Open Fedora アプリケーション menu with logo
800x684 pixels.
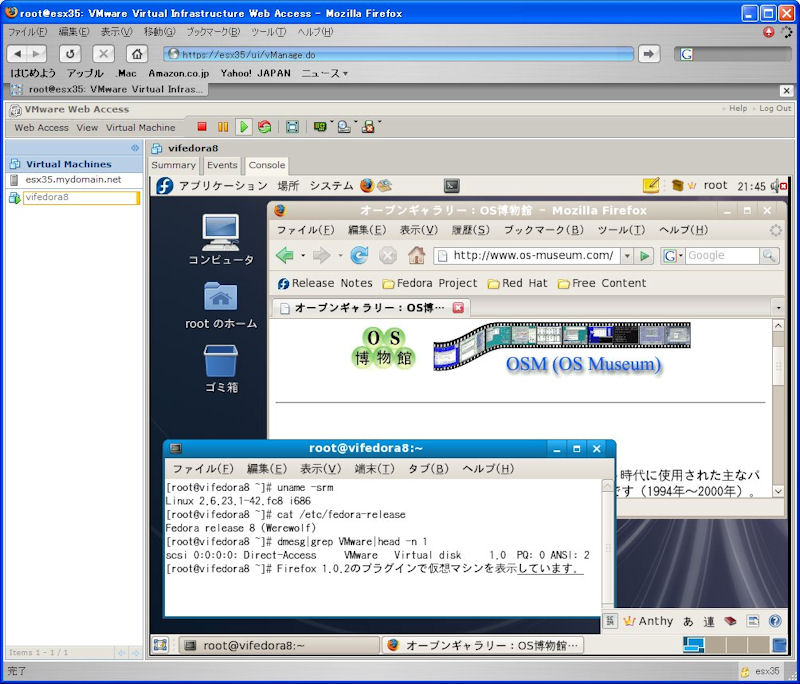(212, 186)
